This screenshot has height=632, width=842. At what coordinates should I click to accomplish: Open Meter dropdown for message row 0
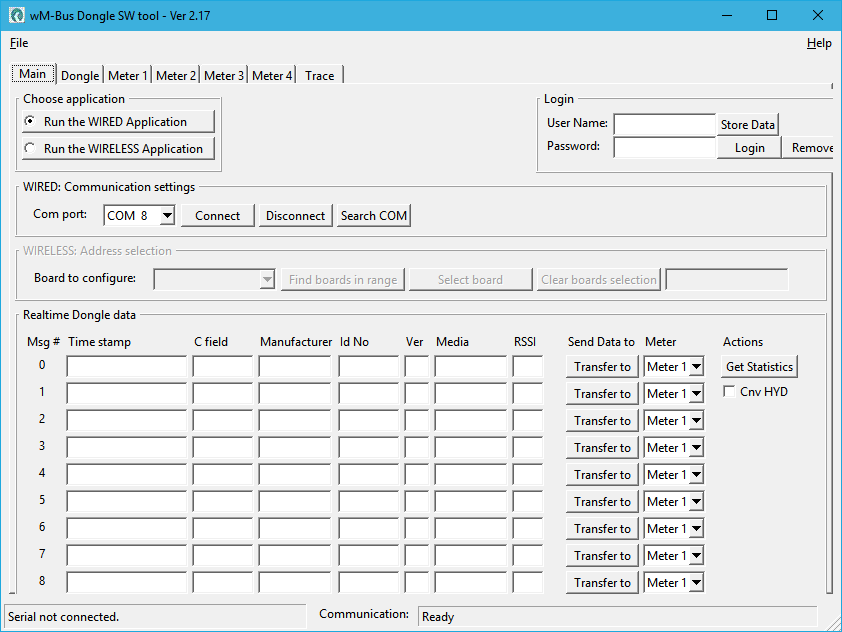[696, 367]
